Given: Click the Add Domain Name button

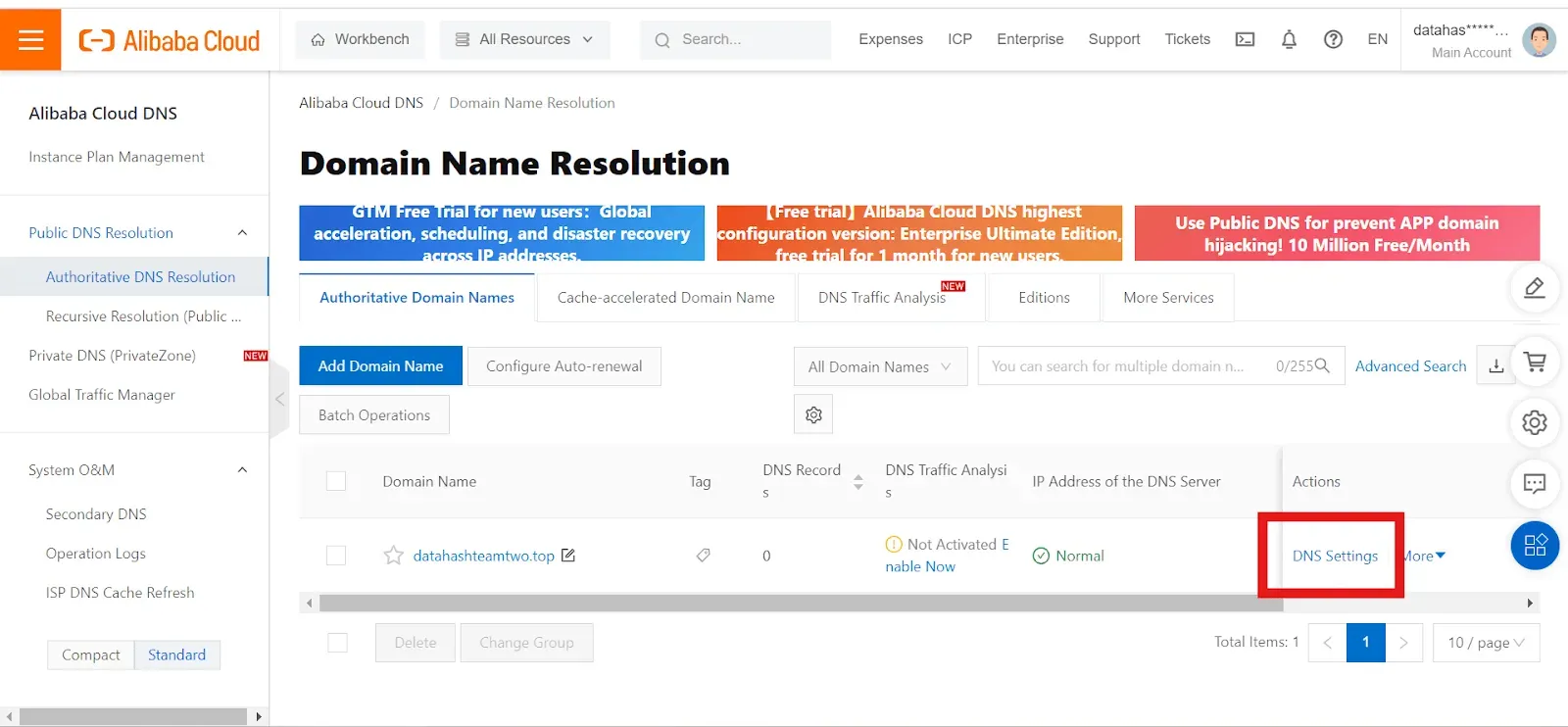Looking at the screenshot, I should coord(380,366).
